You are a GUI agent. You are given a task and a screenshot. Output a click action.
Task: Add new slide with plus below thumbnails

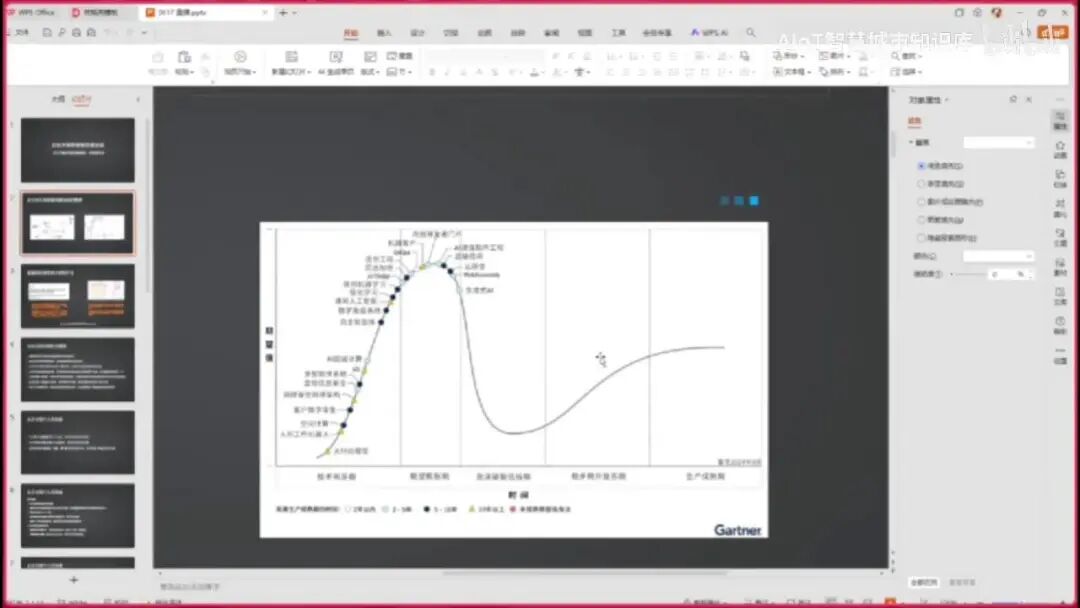tap(74, 580)
